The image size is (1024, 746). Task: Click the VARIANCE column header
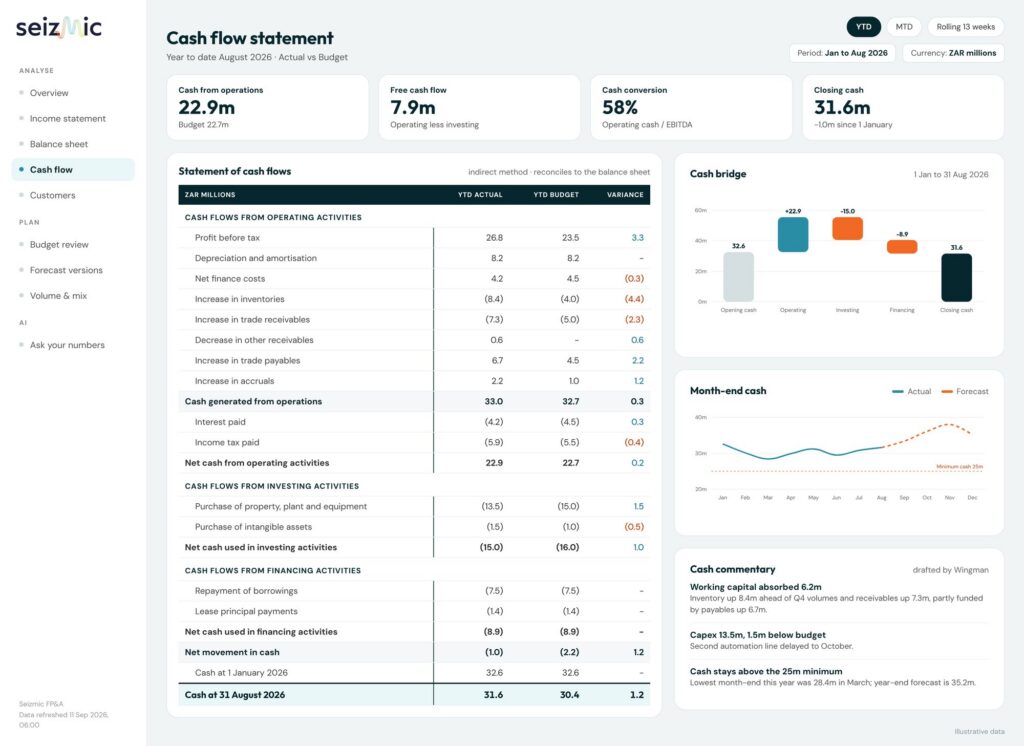tap(625, 195)
